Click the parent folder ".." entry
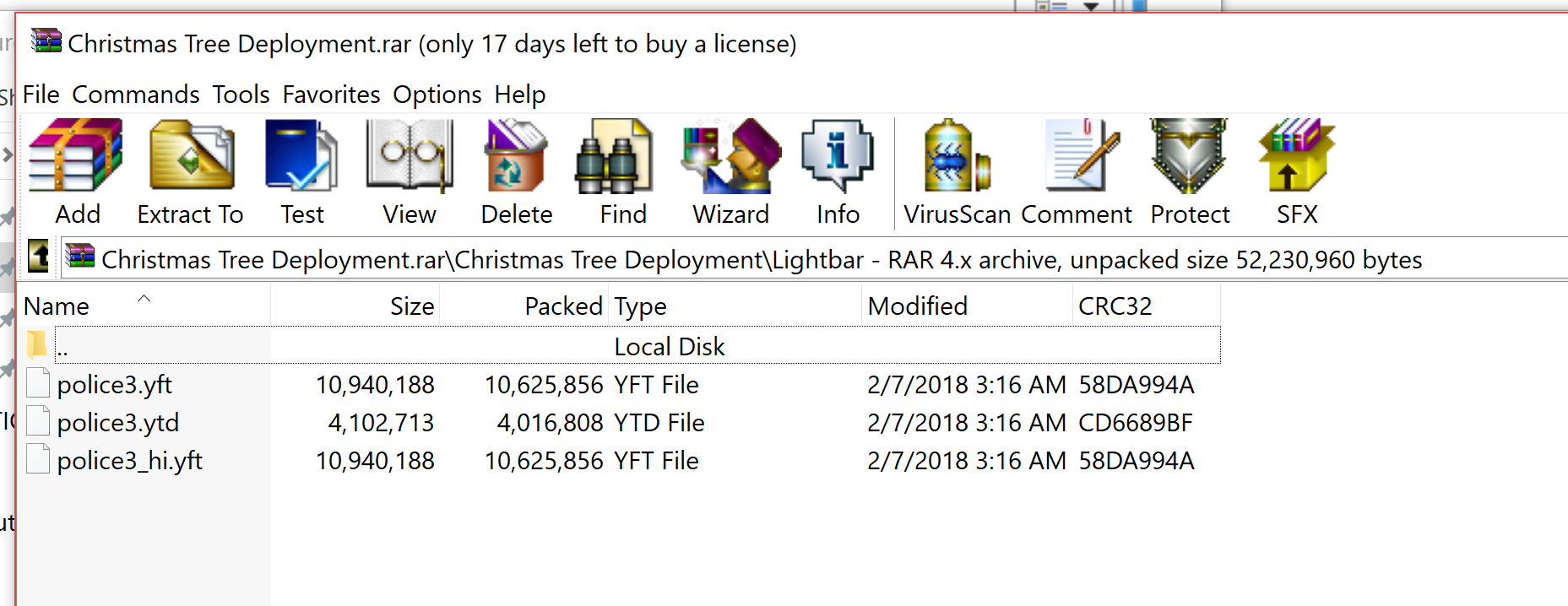1568x606 pixels. 62,346
